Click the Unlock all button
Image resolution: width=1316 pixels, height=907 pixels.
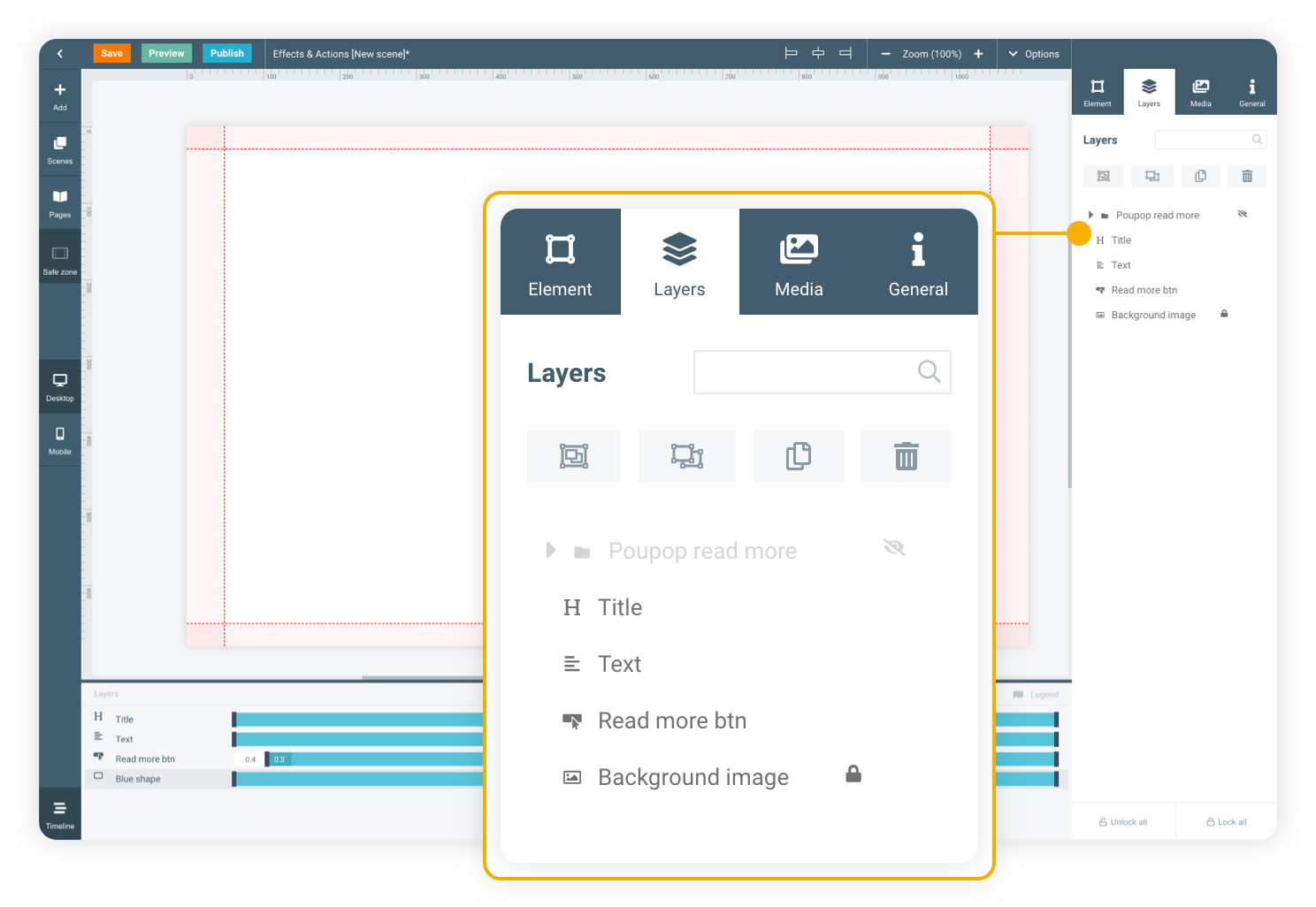(x=1123, y=822)
